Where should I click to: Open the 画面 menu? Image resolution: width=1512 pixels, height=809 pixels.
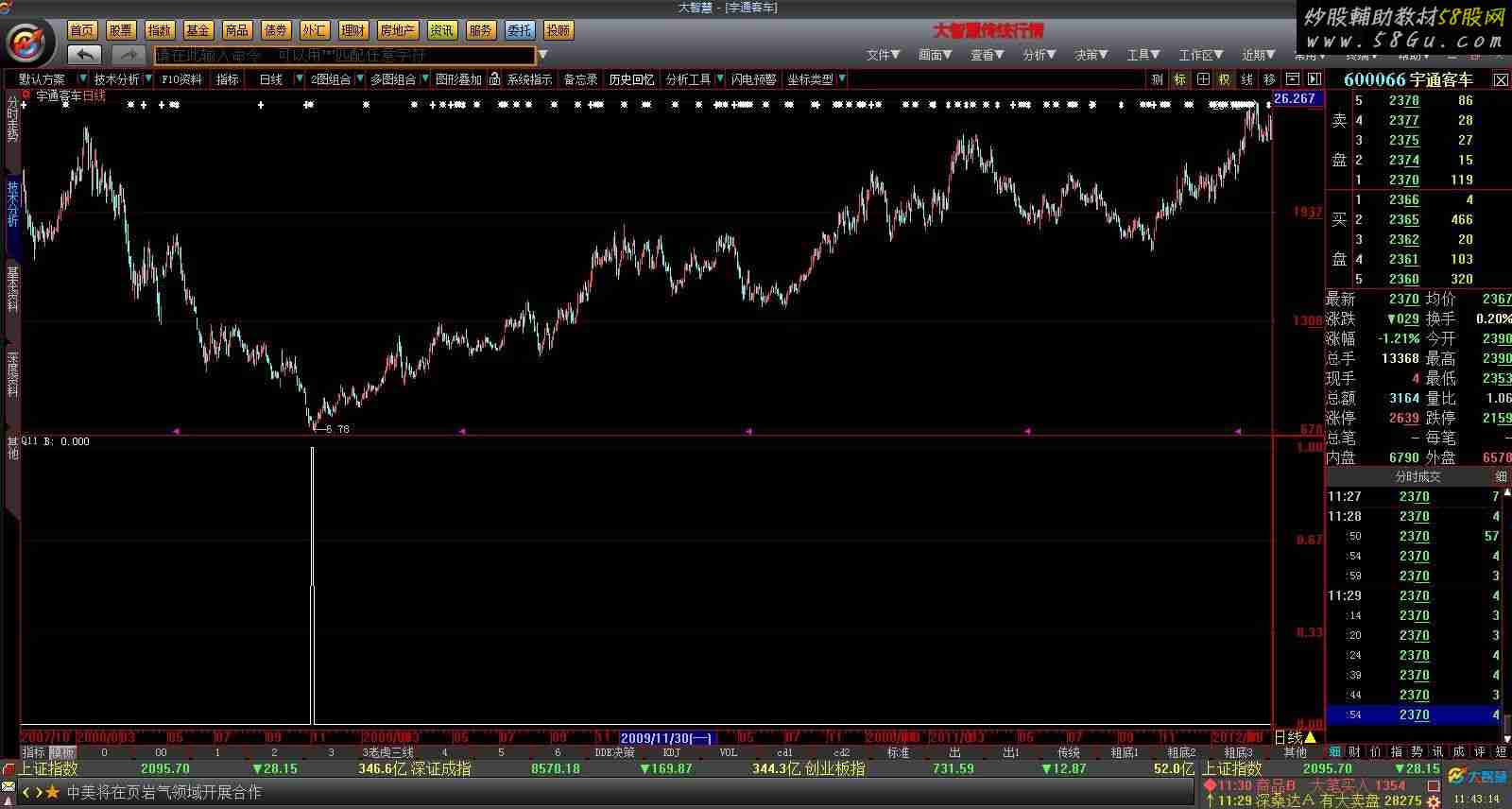[x=935, y=55]
